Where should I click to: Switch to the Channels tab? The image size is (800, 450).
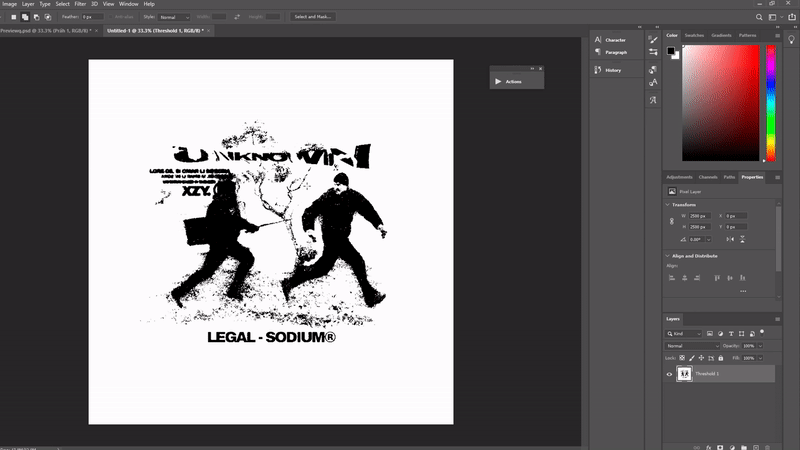click(708, 177)
